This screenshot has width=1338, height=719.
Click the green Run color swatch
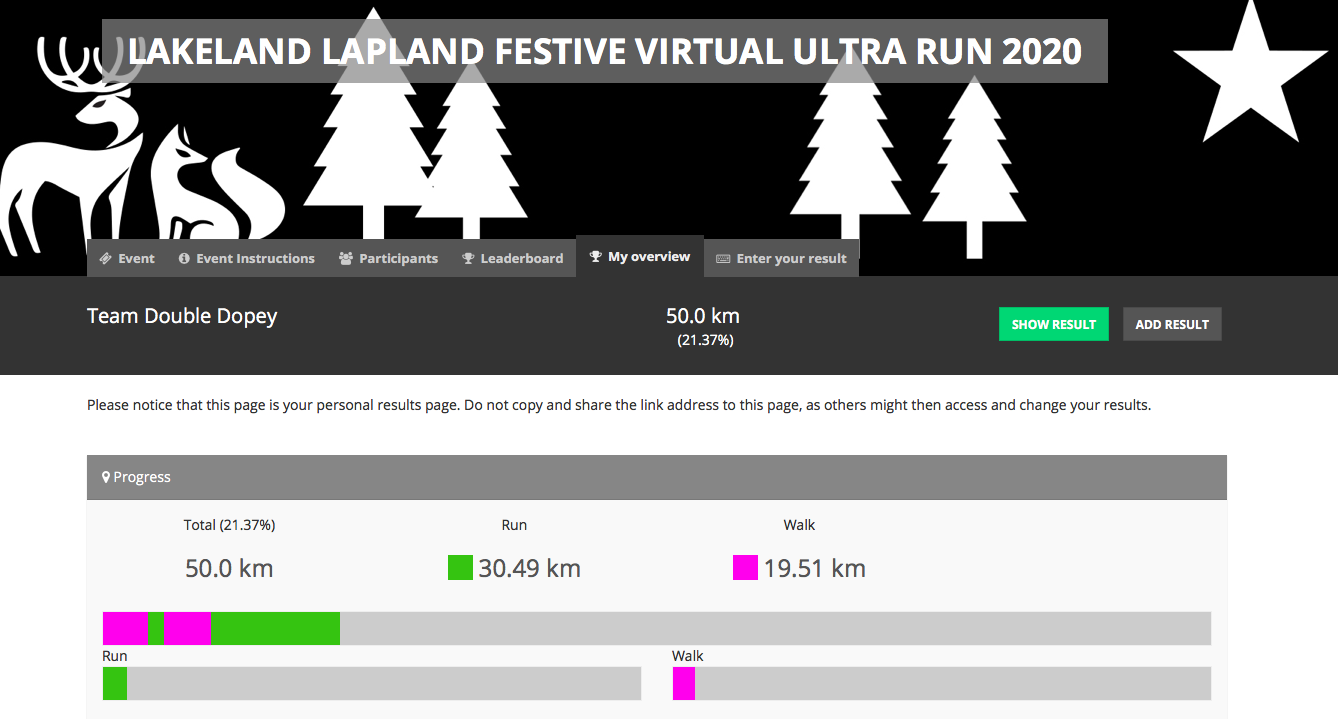[460, 568]
